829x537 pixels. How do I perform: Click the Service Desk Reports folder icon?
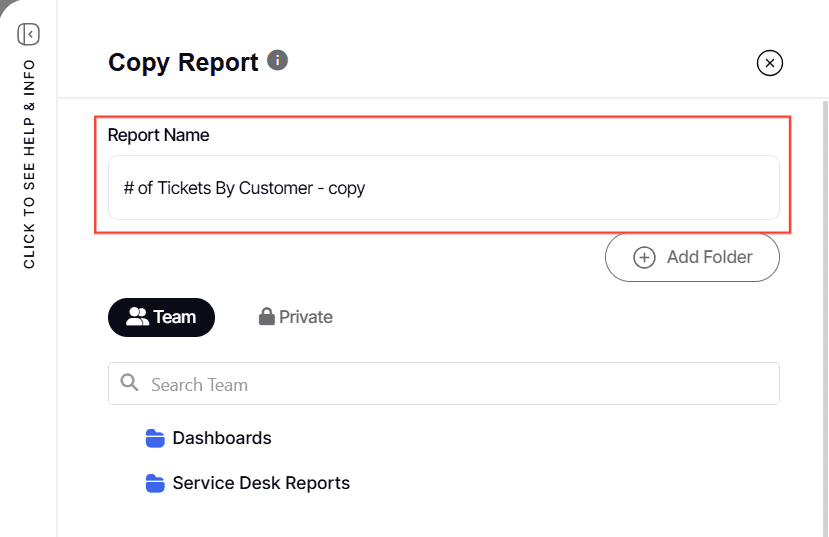coord(155,483)
